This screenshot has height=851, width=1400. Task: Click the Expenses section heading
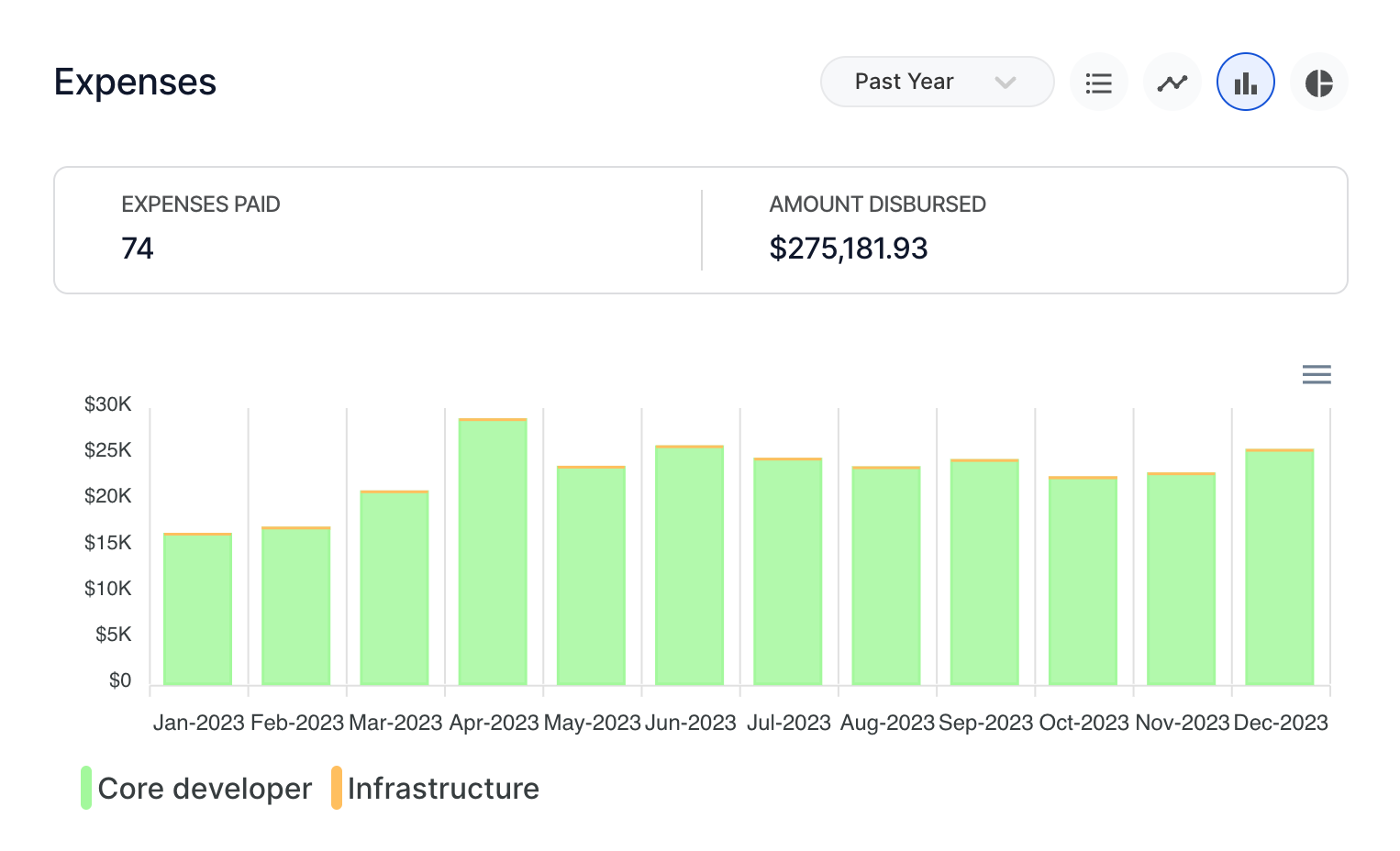[135, 83]
